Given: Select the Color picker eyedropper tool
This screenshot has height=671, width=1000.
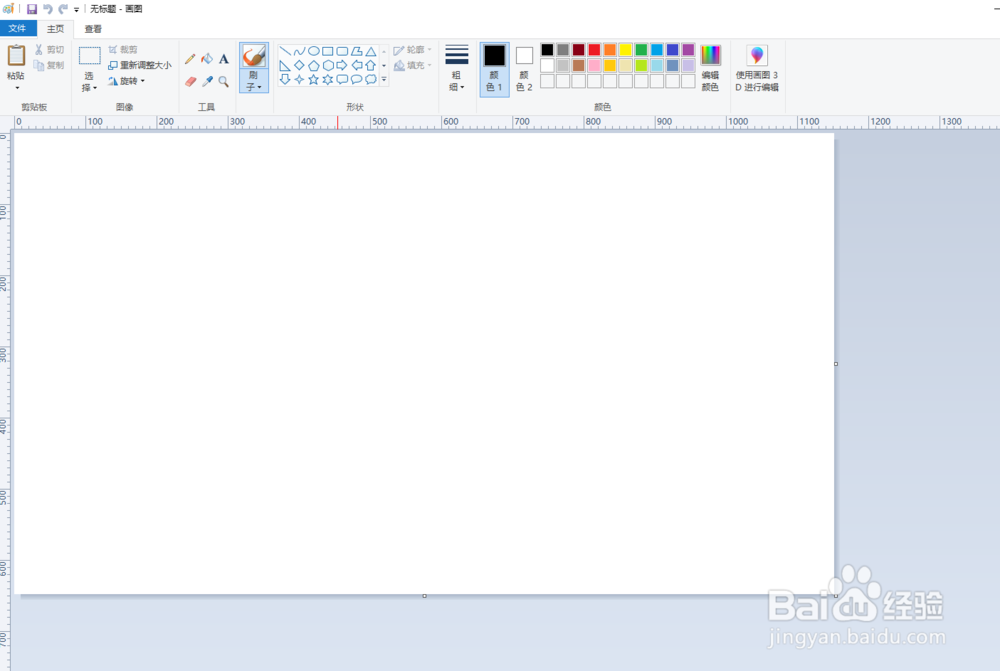Looking at the screenshot, I should tap(207, 82).
